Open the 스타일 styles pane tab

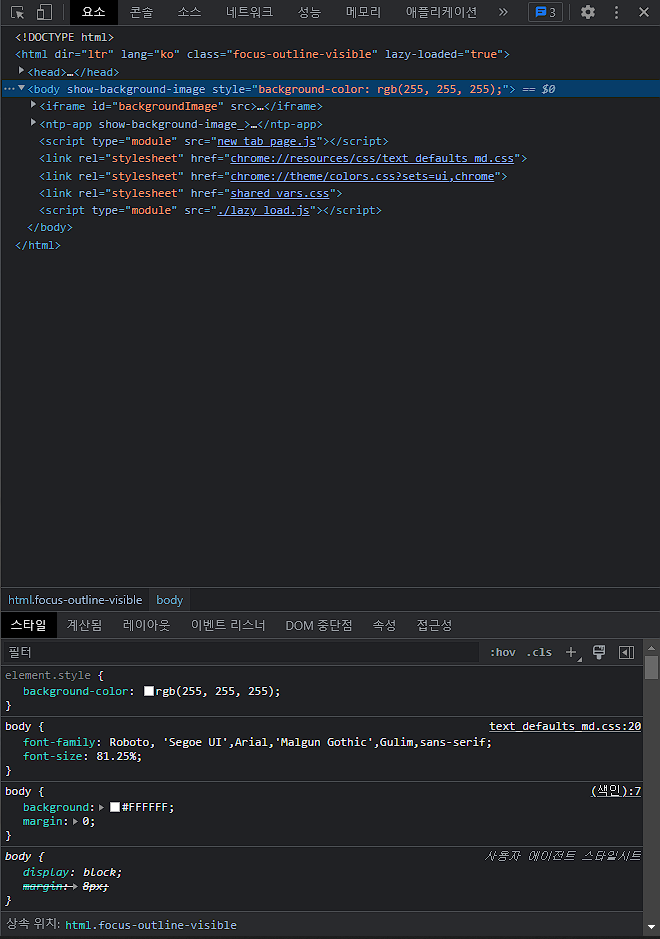pos(28,625)
